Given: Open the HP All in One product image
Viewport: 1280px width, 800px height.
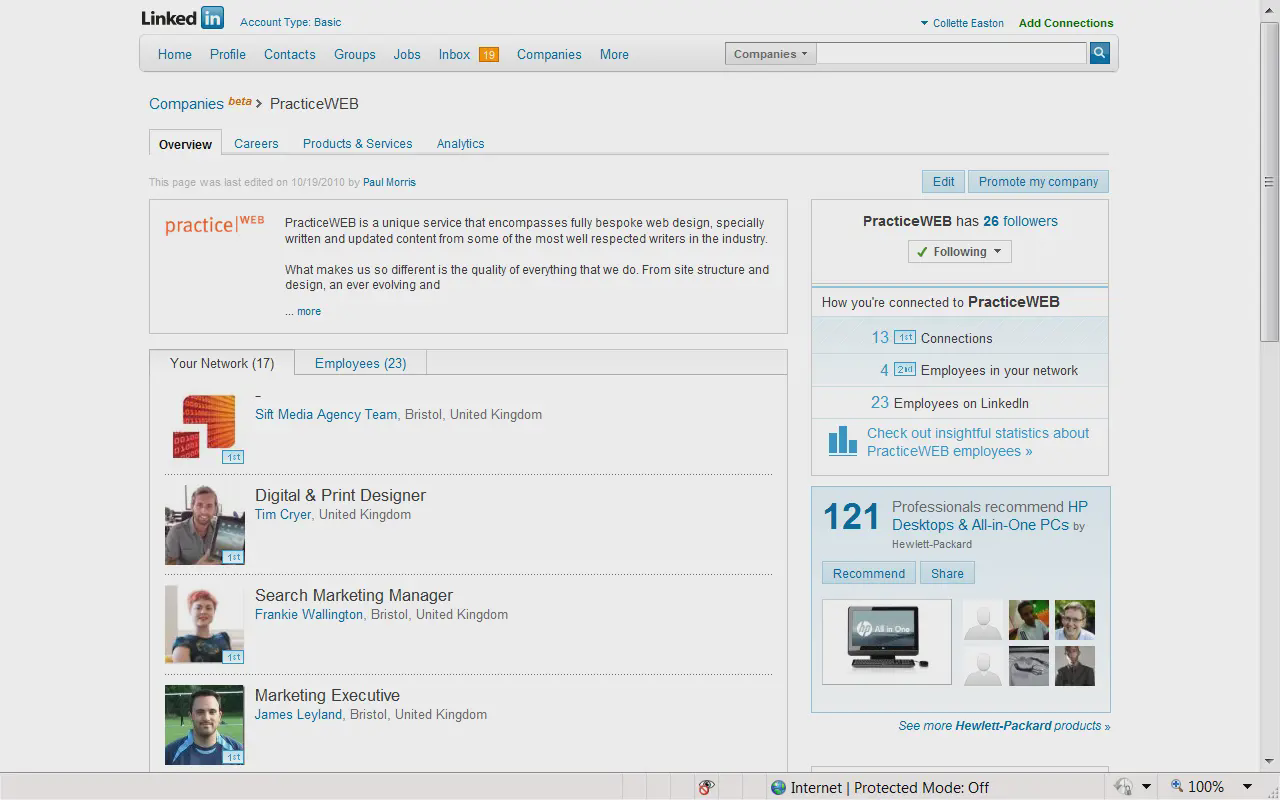Looking at the screenshot, I should click(886, 642).
